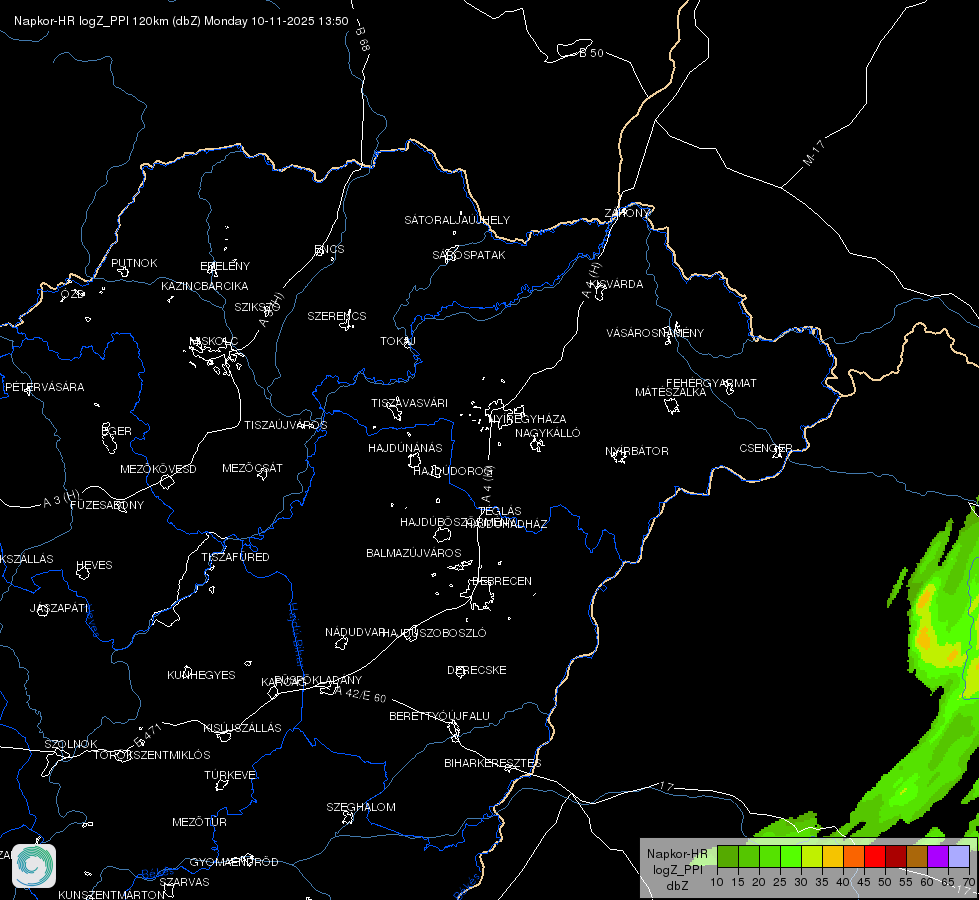Click the 'A 42/E 60' road label
979x900 pixels.
(361, 694)
